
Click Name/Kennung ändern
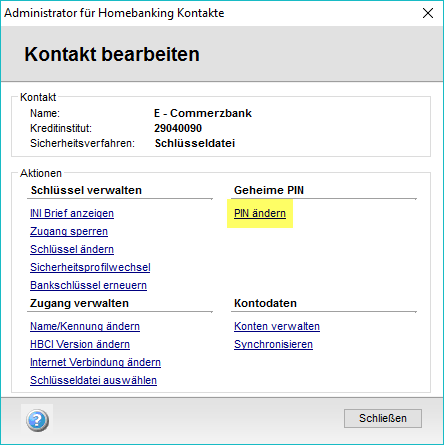85,326
